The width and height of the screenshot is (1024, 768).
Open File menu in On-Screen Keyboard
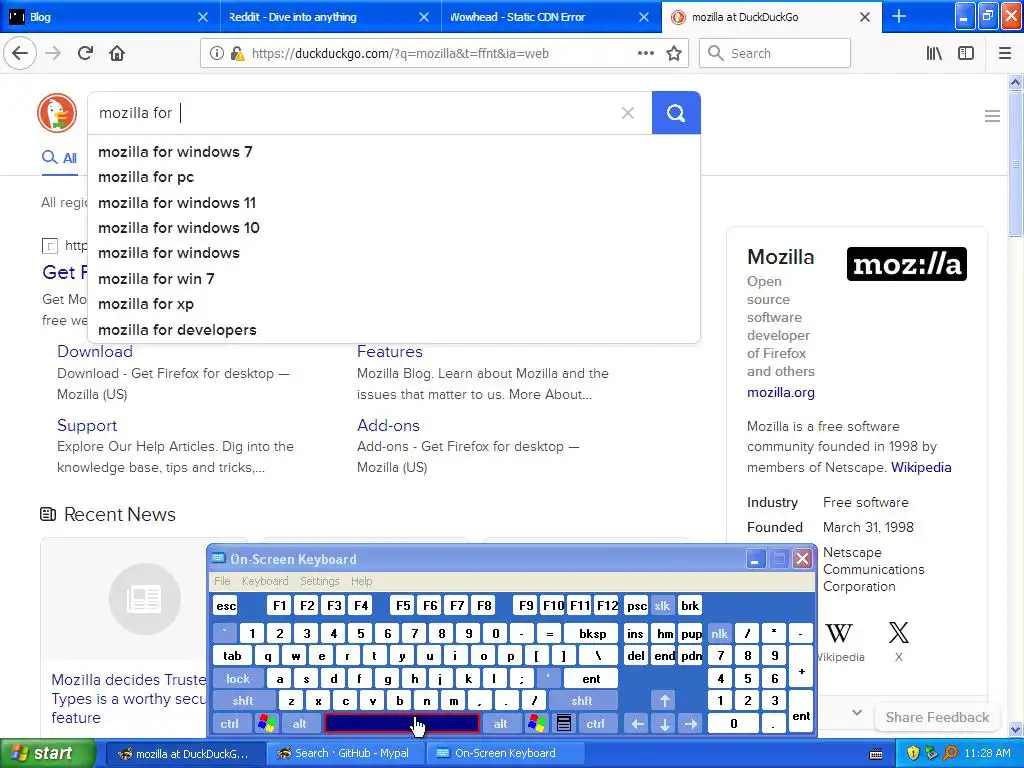pos(222,581)
